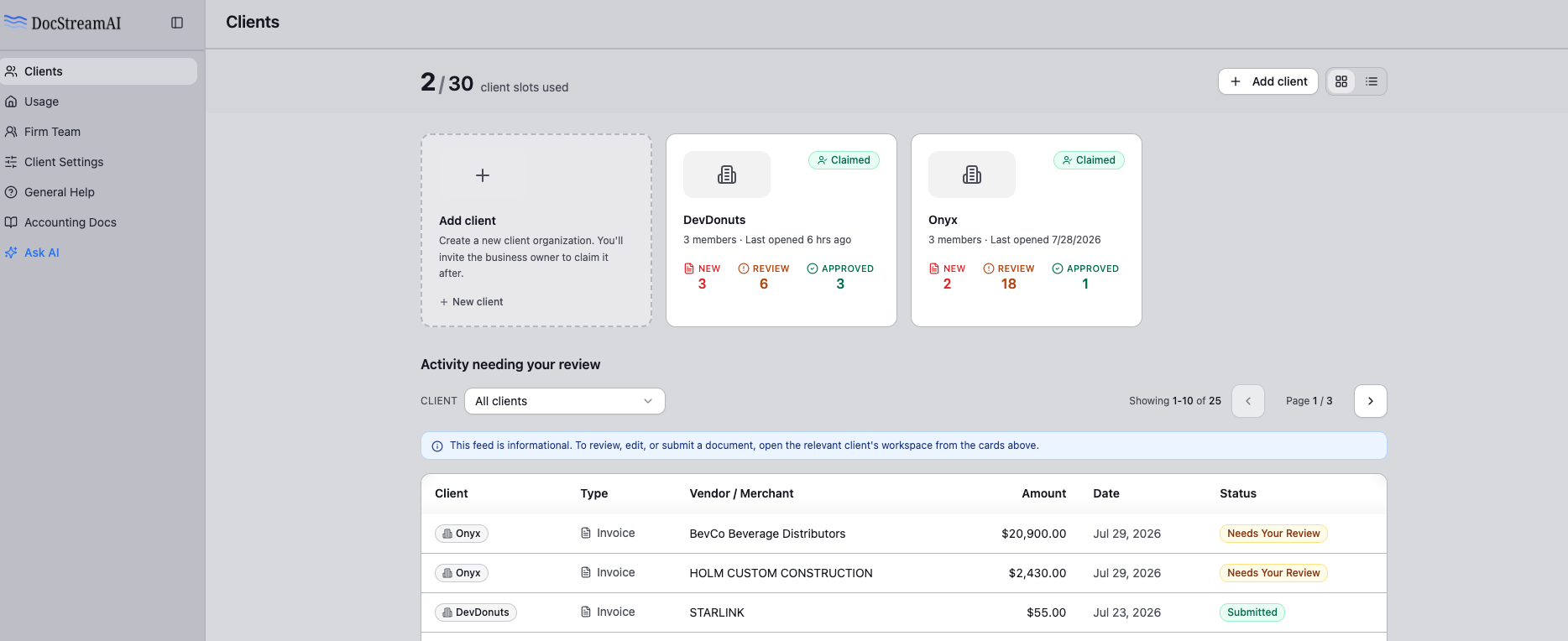
Task: Go to next page of activity
Action: click(1371, 401)
